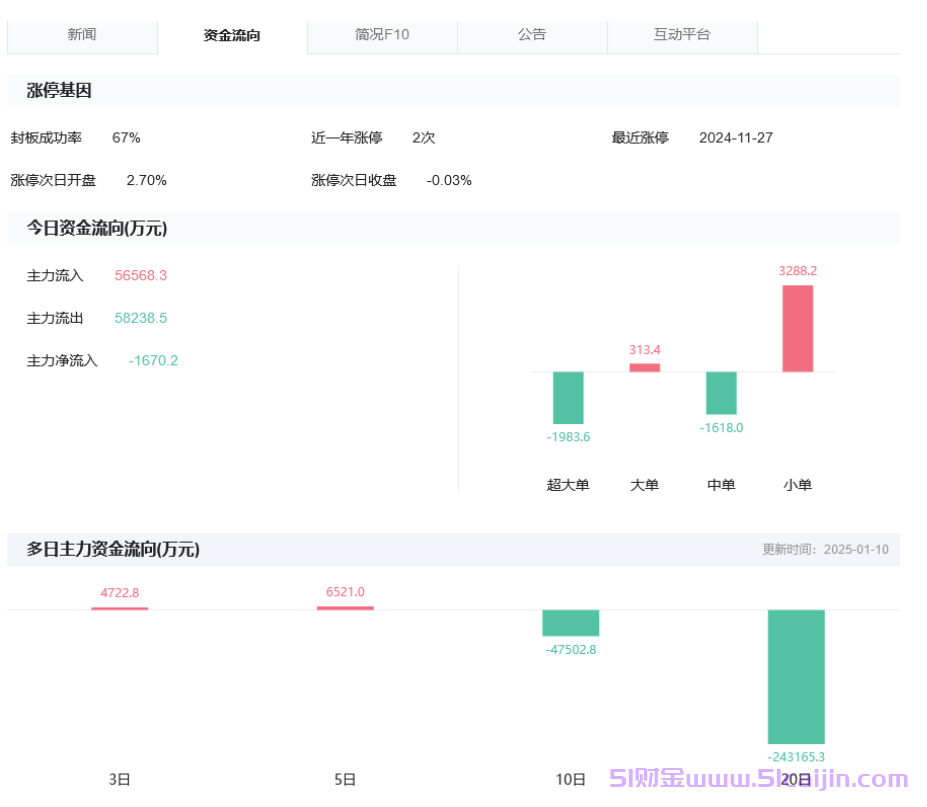
Task: Click the green 10日 bar
Action: (571, 623)
